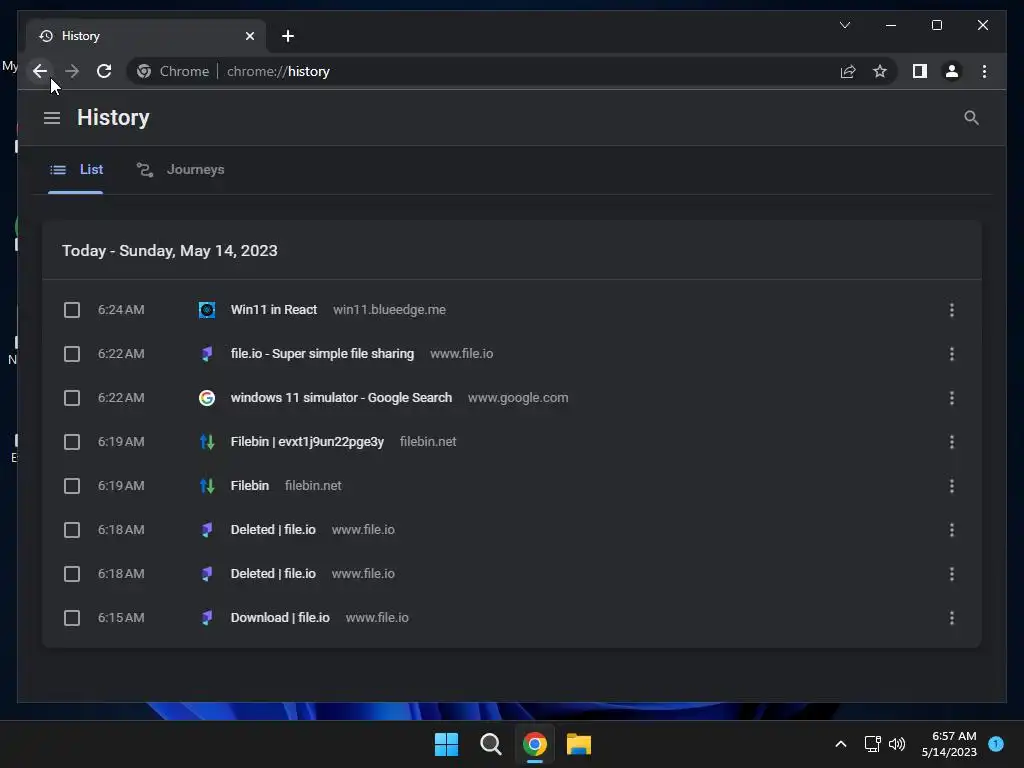The image size is (1024, 768).
Task: Open the Chrome profile icon
Action: click(952, 71)
